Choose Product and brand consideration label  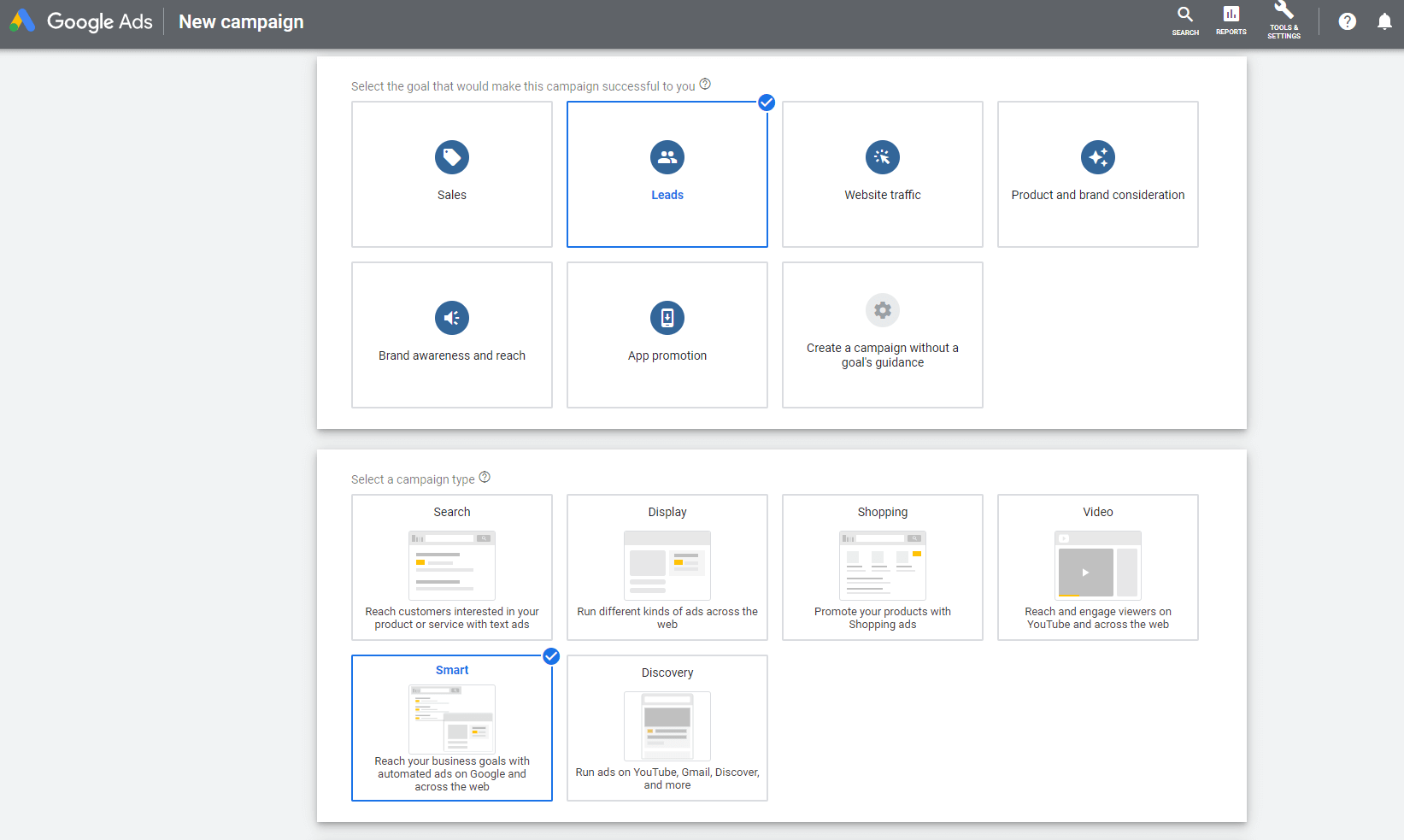1098,195
